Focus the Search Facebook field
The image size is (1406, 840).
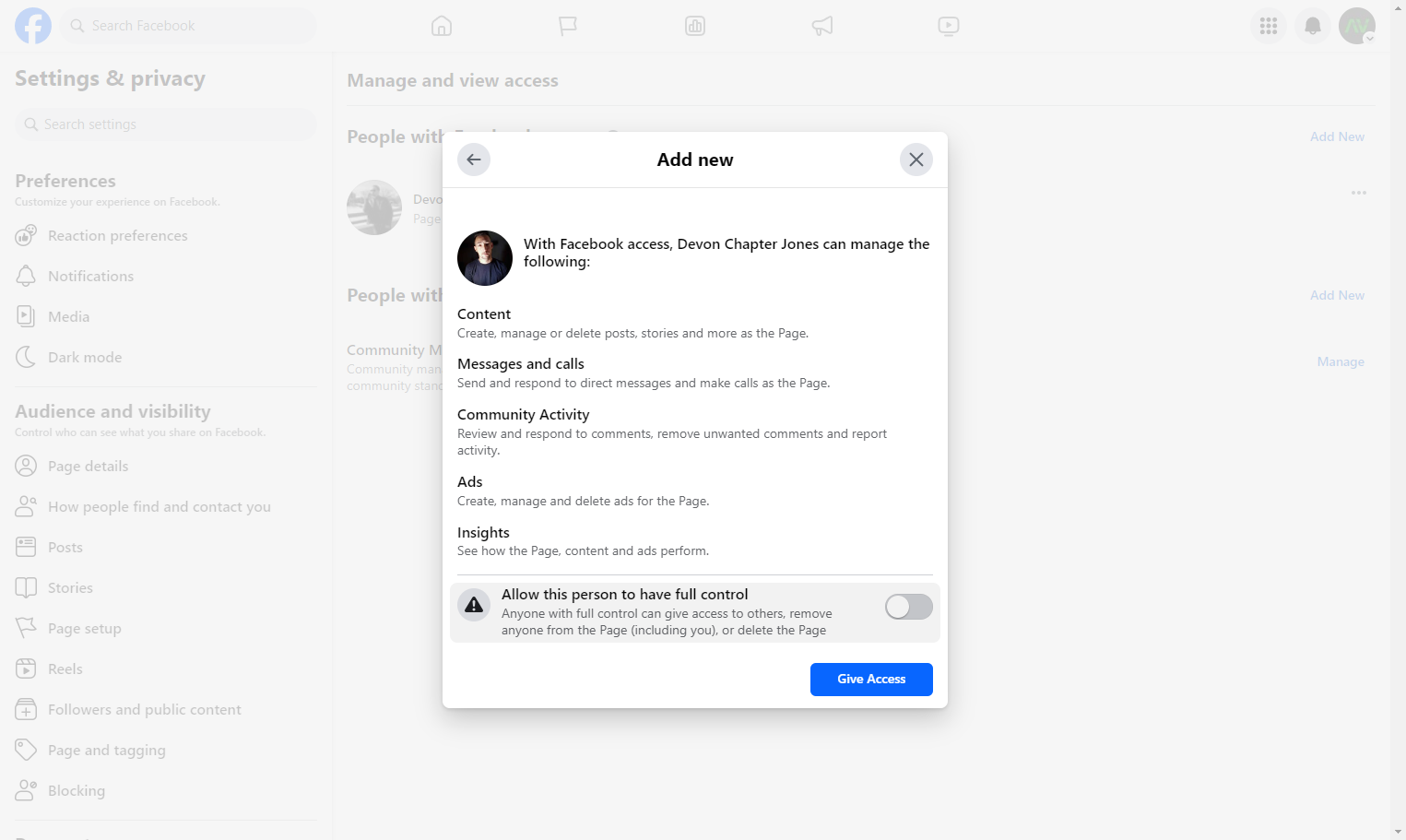point(190,26)
